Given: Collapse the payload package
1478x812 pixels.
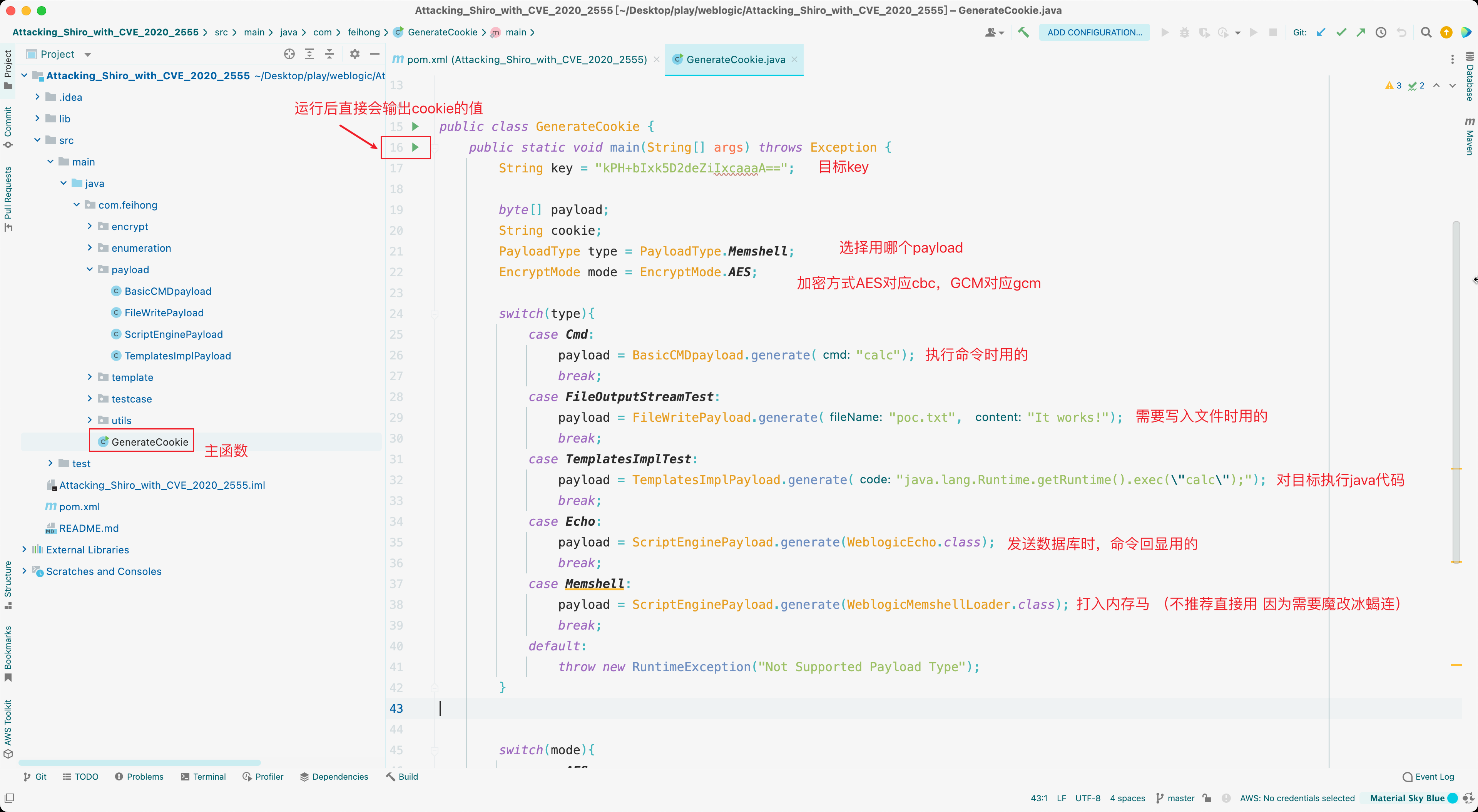Looking at the screenshot, I should coord(90,269).
